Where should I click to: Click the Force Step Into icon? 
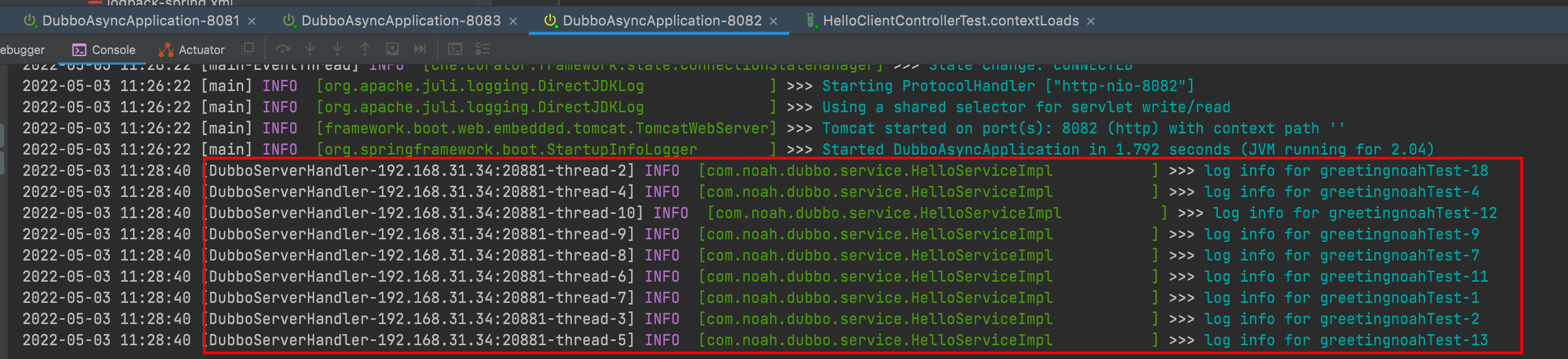click(x=337, y=49)
